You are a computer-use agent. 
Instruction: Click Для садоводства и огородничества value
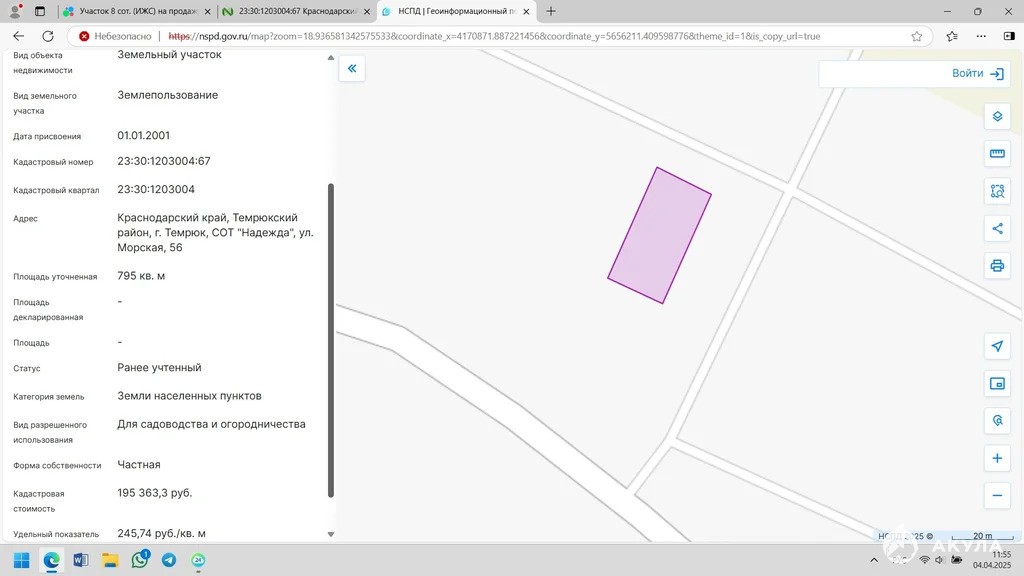coord(212,424)
